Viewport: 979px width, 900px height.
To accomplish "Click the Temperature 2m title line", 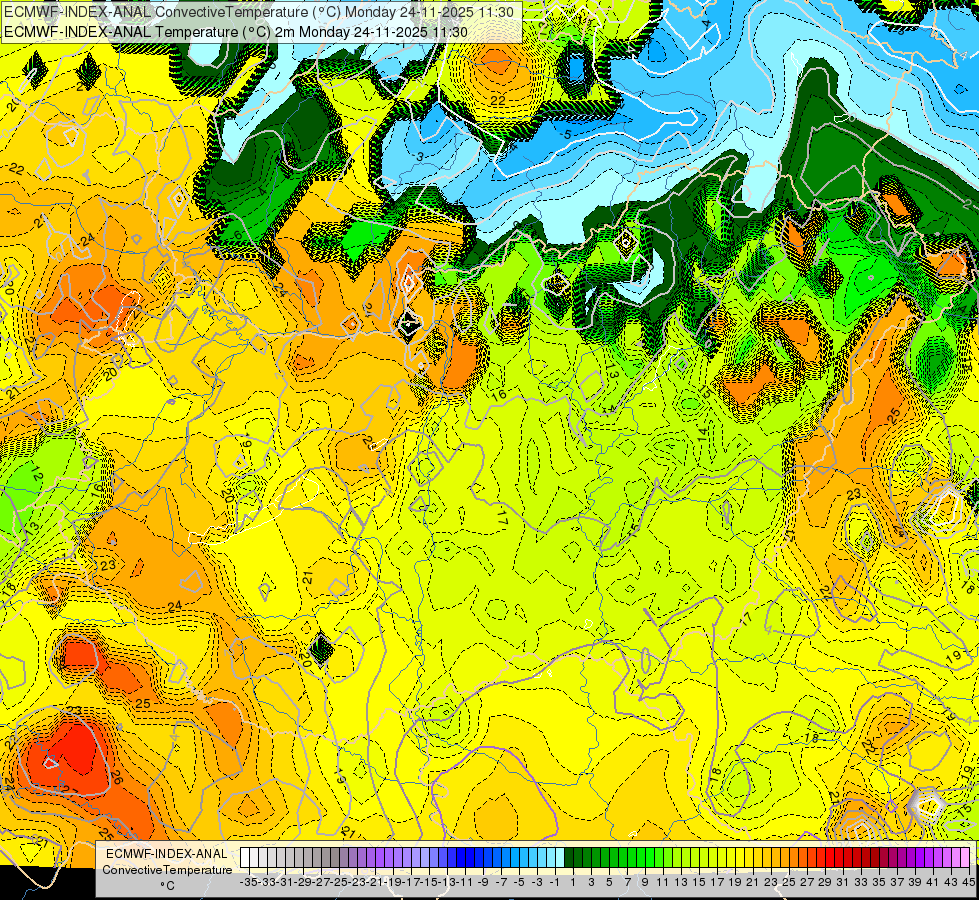I will [235, 31].
